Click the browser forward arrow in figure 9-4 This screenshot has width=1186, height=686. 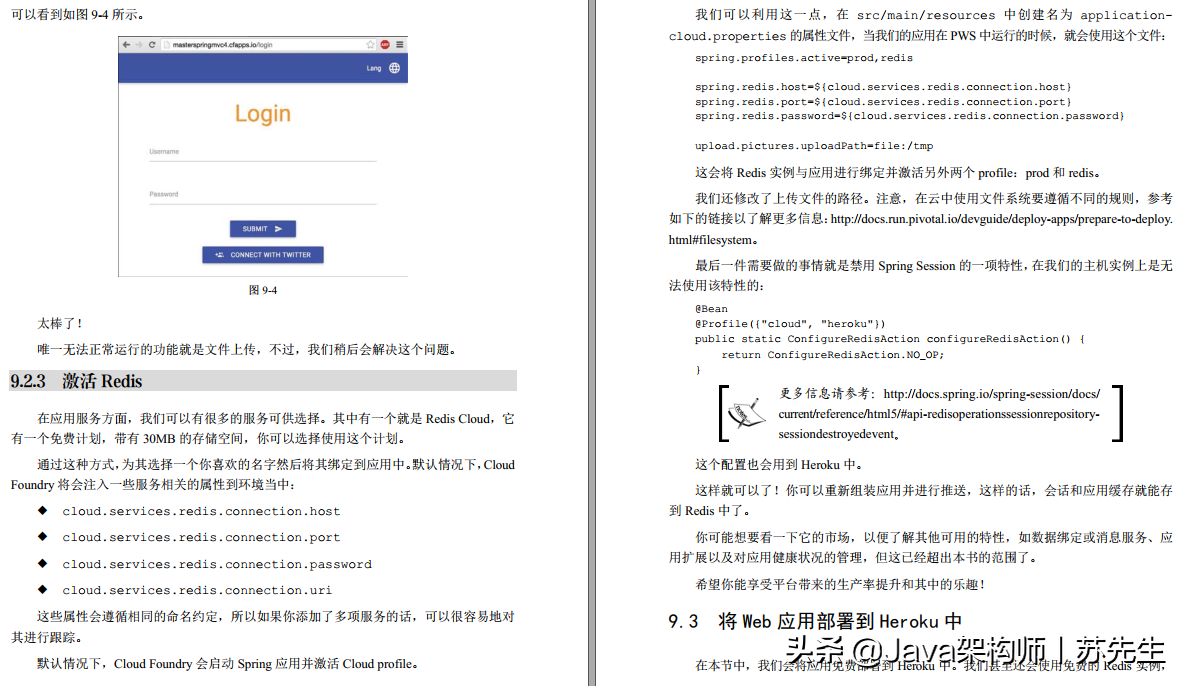138,45
